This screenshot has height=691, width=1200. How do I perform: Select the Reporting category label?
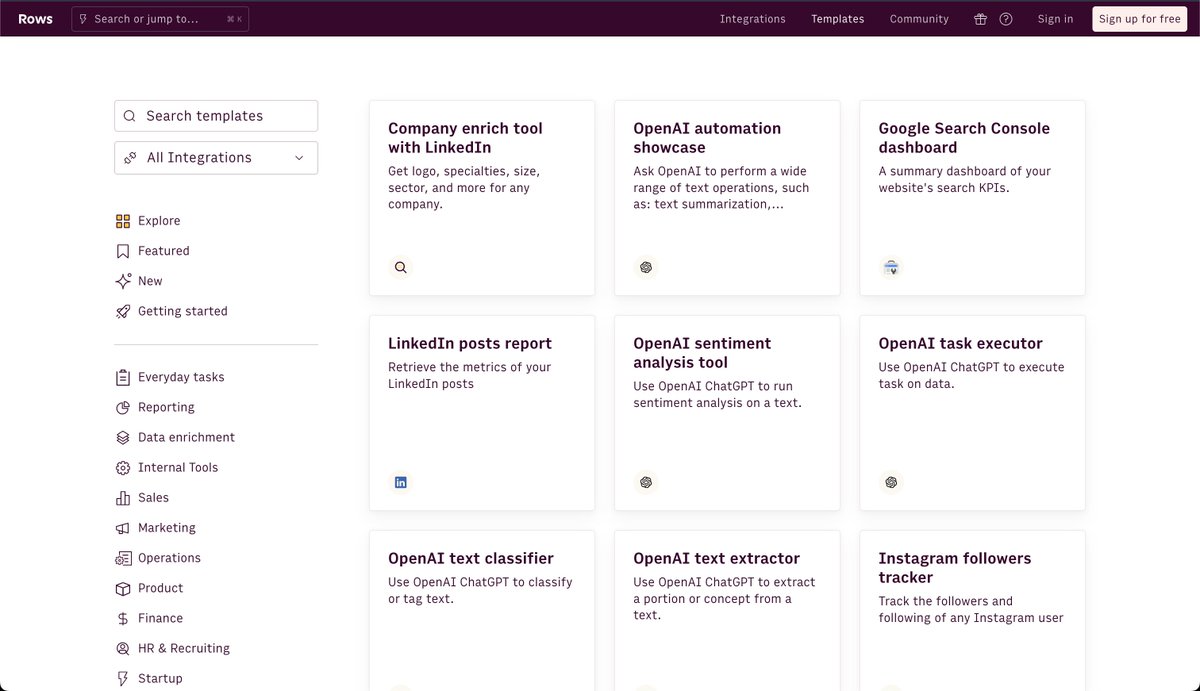166,407
